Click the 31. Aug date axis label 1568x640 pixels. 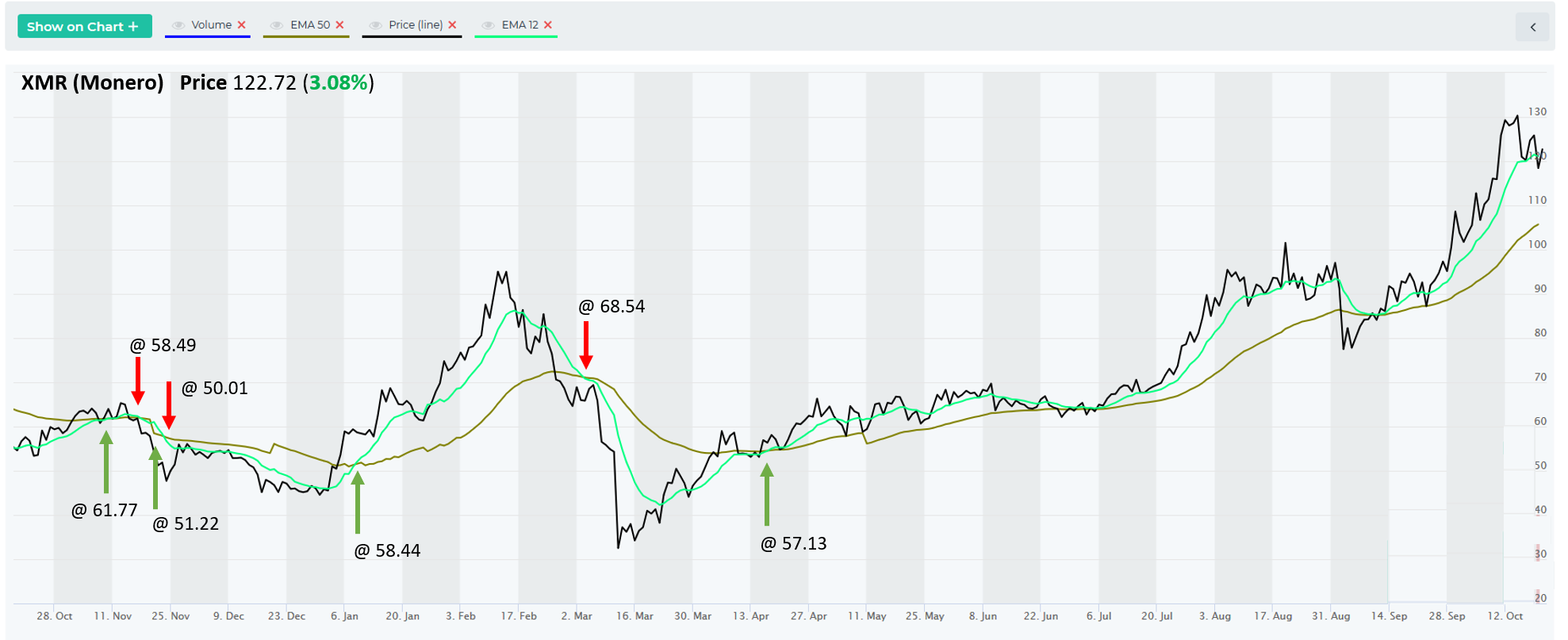(x=1331, y=616)
